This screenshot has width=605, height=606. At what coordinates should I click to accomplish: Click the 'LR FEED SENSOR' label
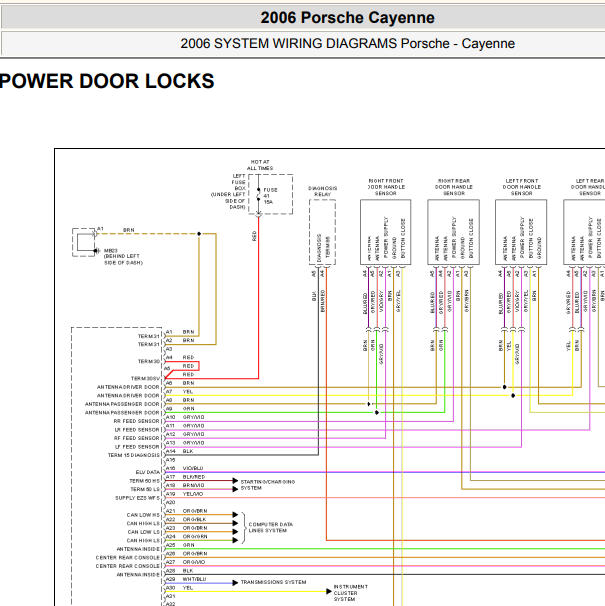136,430
